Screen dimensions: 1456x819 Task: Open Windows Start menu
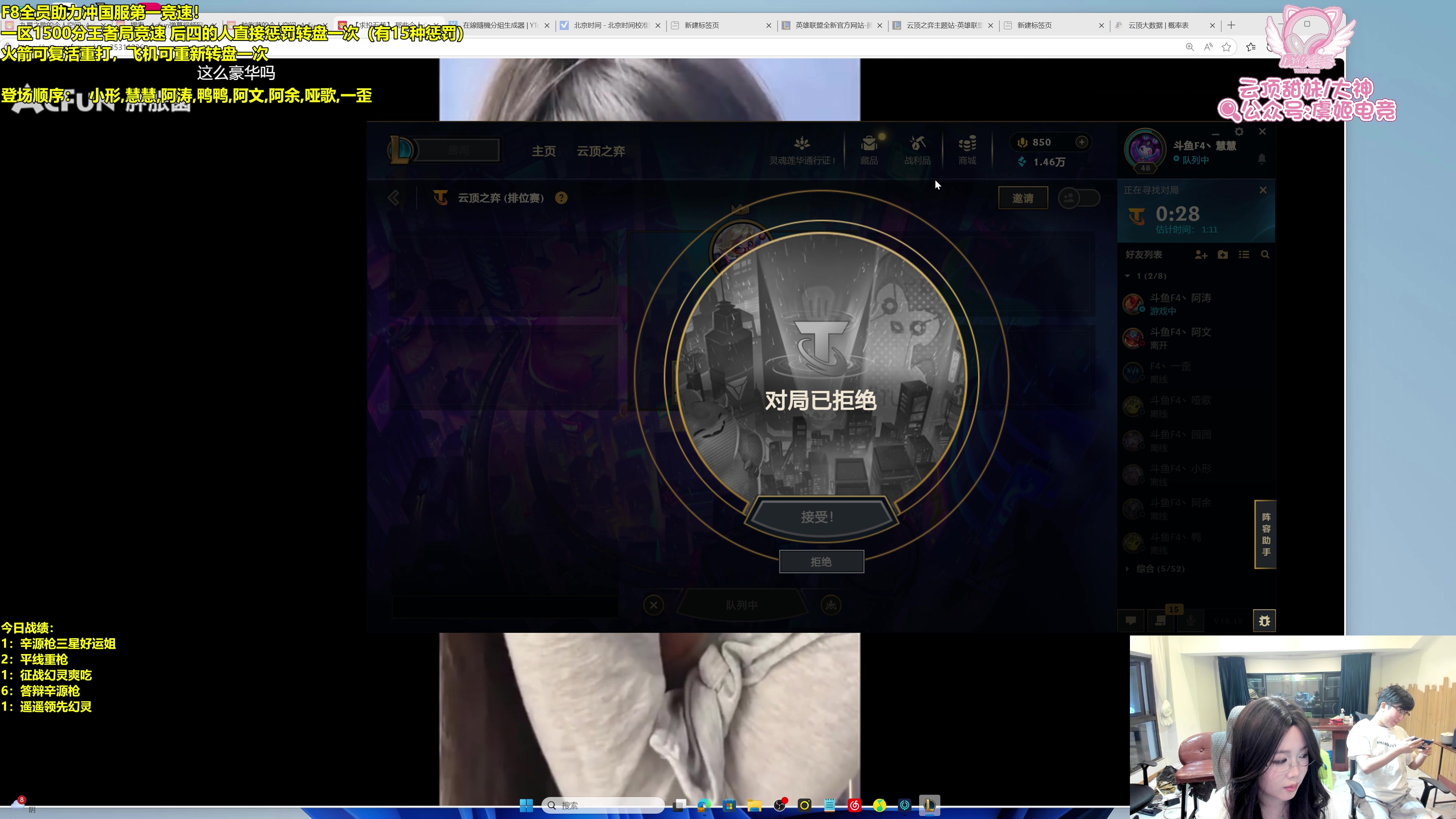(x=526, y=805)
